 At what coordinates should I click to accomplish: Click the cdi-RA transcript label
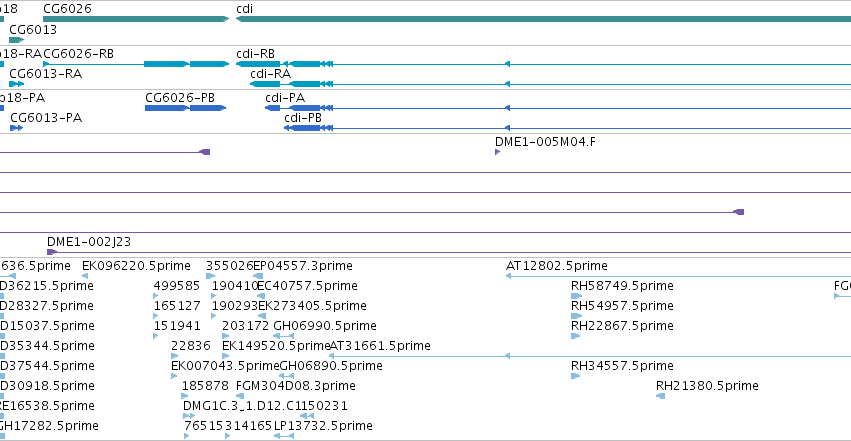pyautogui.click(x=270, y=74)
